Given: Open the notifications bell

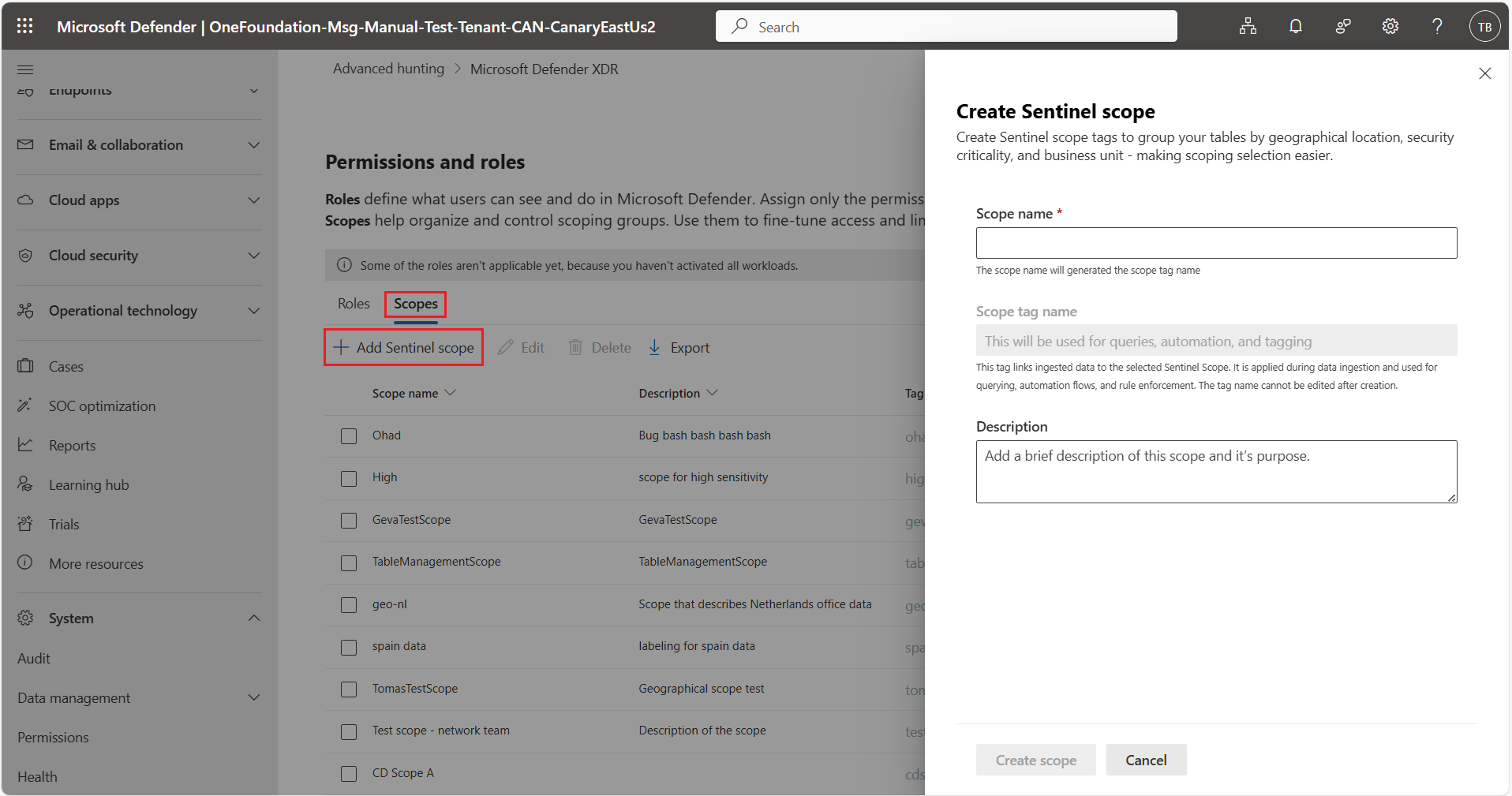Looking at the screenshot, I should (x=1295, y=26).
